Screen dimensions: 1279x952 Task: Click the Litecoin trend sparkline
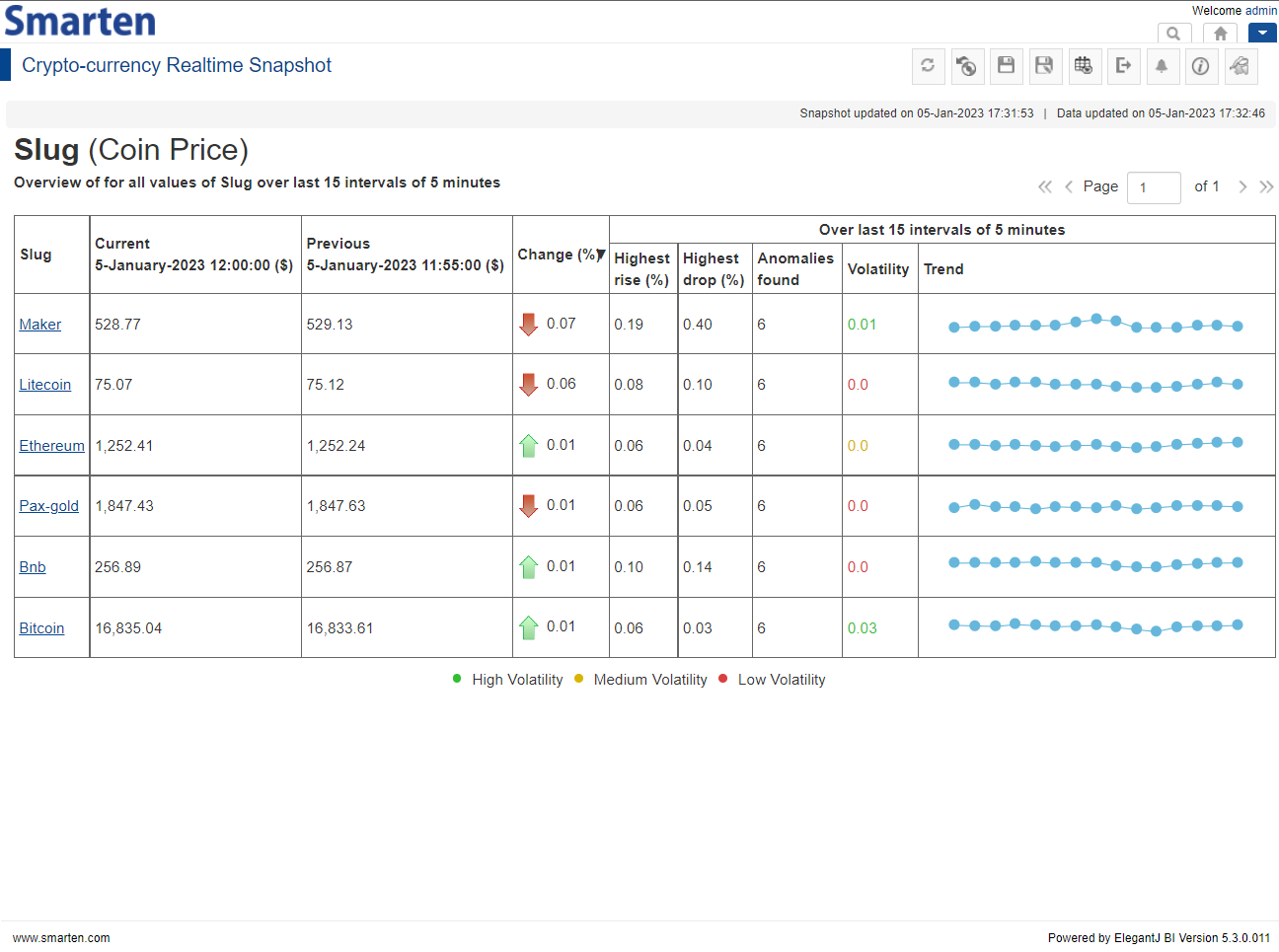1095,385
